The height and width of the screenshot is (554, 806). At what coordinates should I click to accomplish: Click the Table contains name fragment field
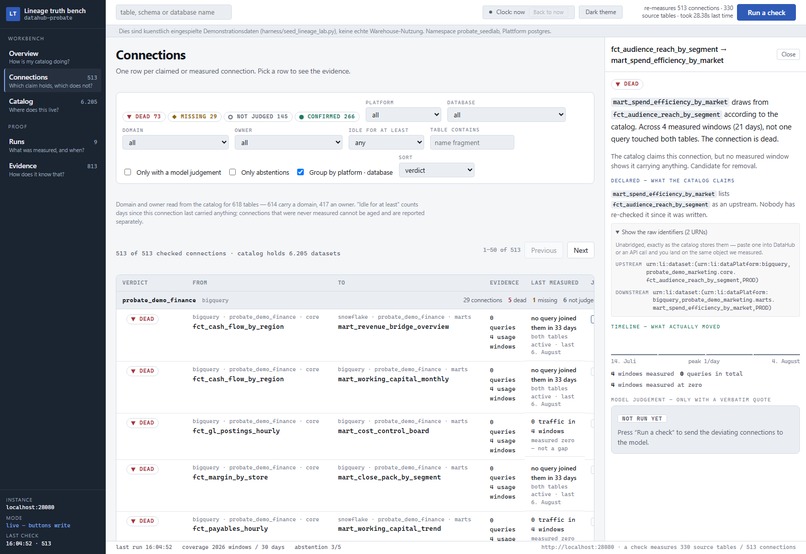tap(472, 142)
